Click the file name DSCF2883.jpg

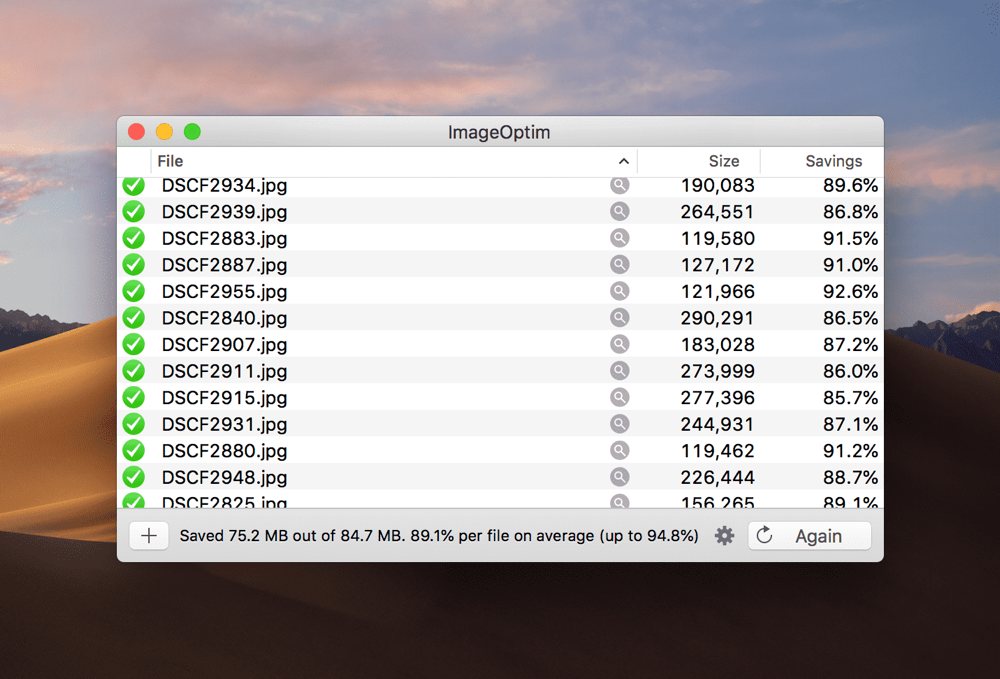(224, 238)
